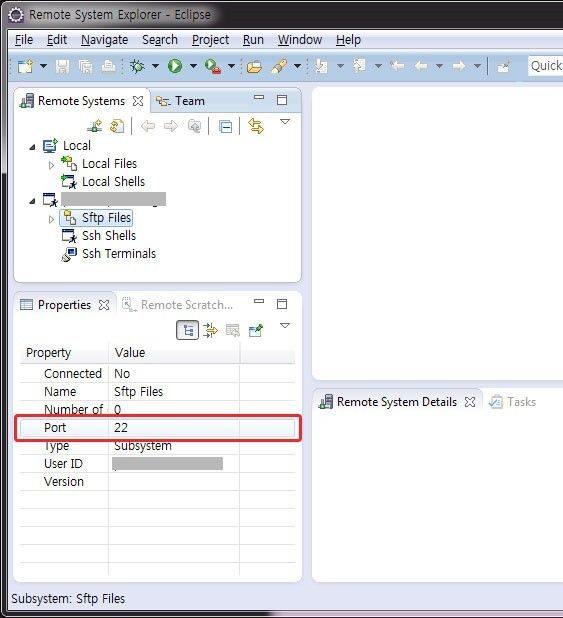Minimize the Properties view panel

[x=259, y=302]
